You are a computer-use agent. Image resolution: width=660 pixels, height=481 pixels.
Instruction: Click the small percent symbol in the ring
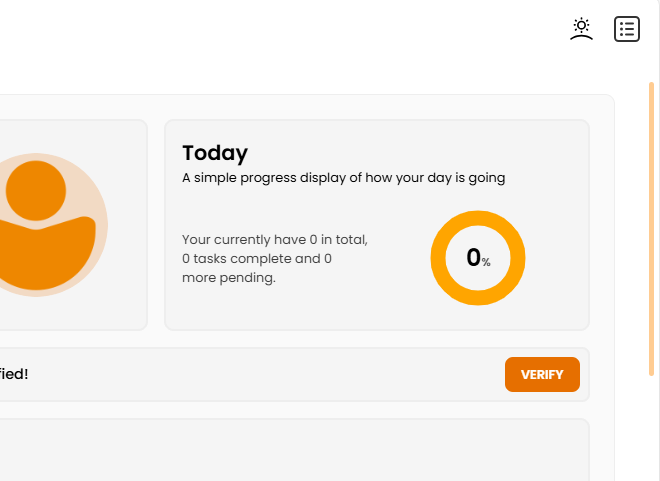(486, 263)
